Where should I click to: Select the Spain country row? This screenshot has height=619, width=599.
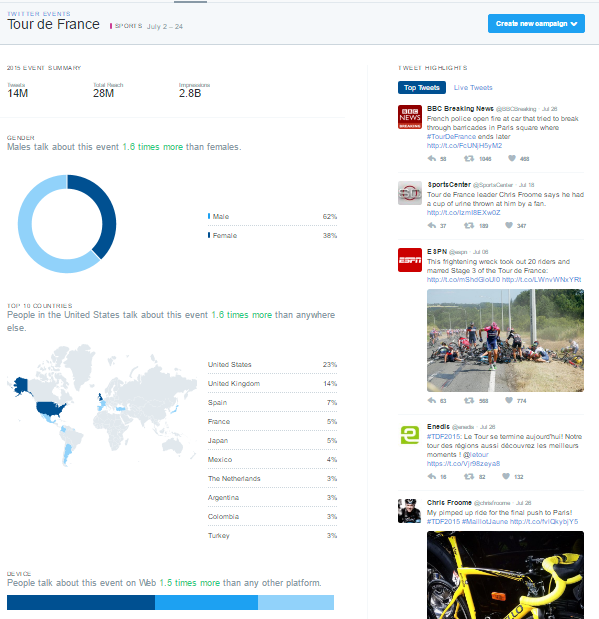pyautogui.click(x=272, y=402)
